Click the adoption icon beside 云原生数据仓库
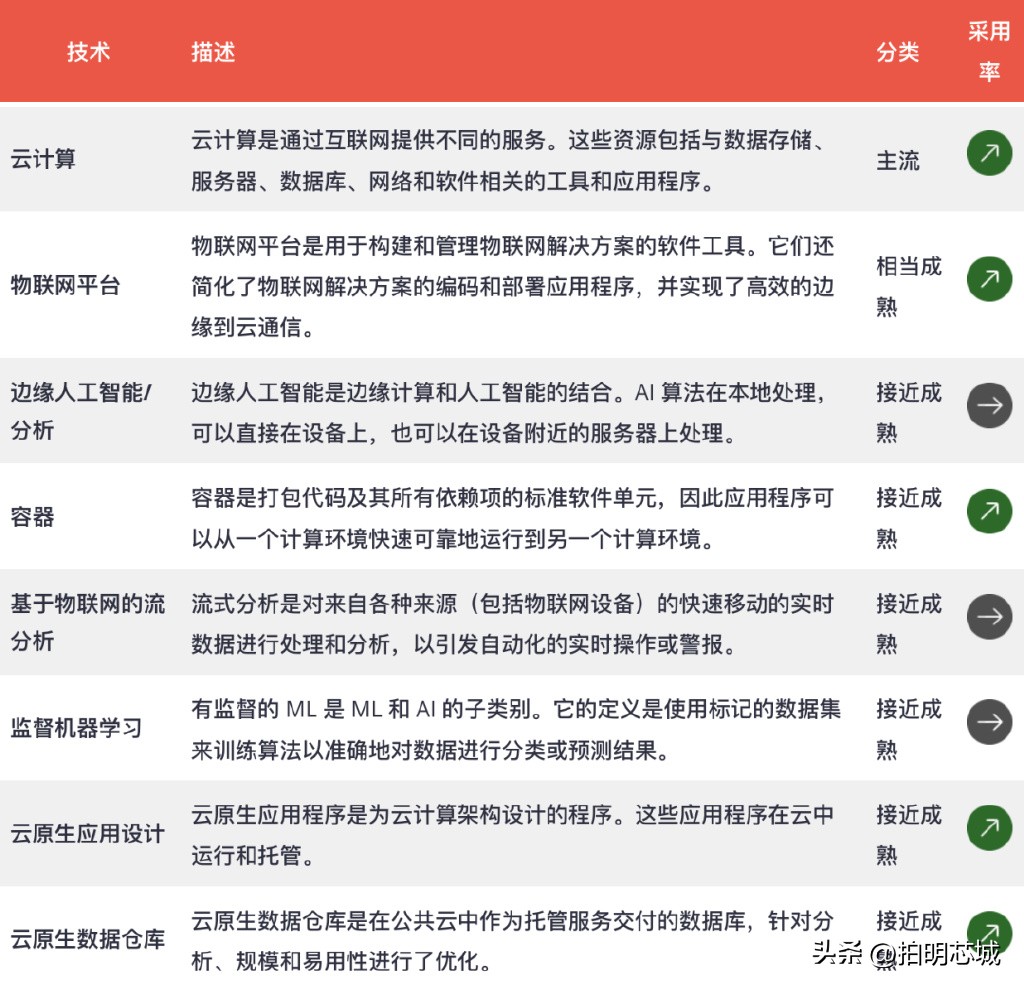 pyautogui.click(x=989, y=933)
